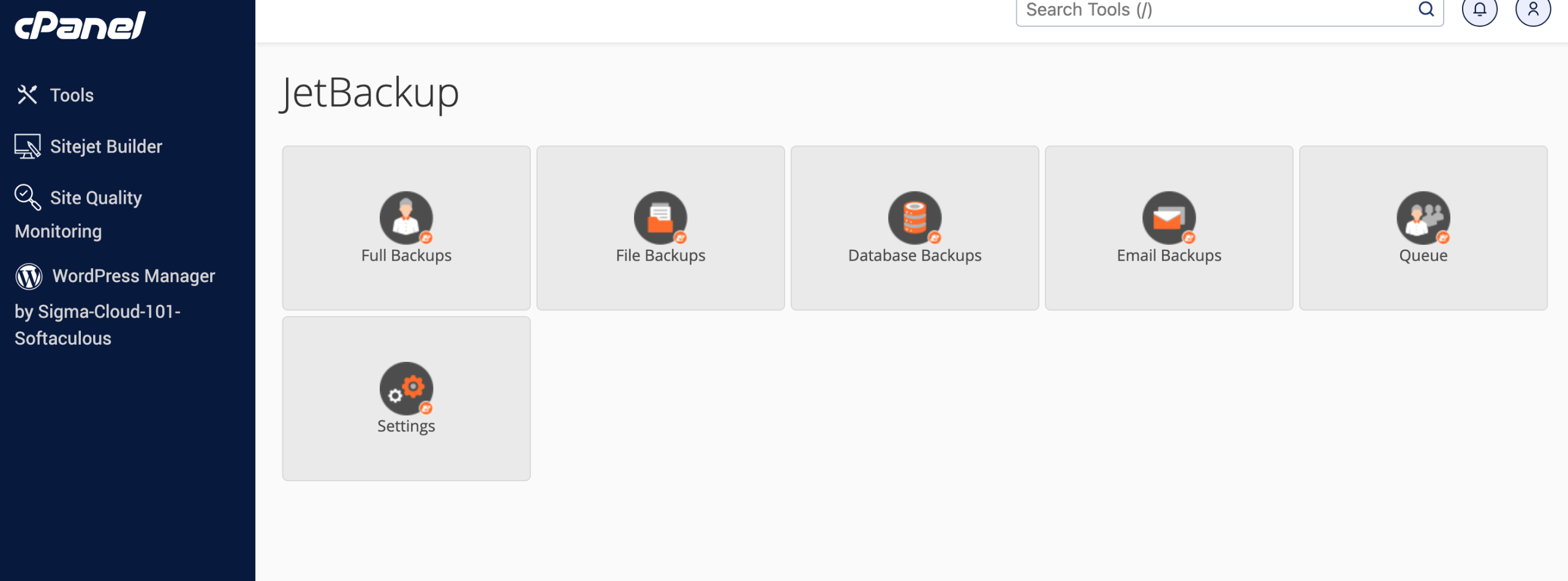Open Site Quality Monitoring link
Viewport: 1568px width, 581px height.
78,214
